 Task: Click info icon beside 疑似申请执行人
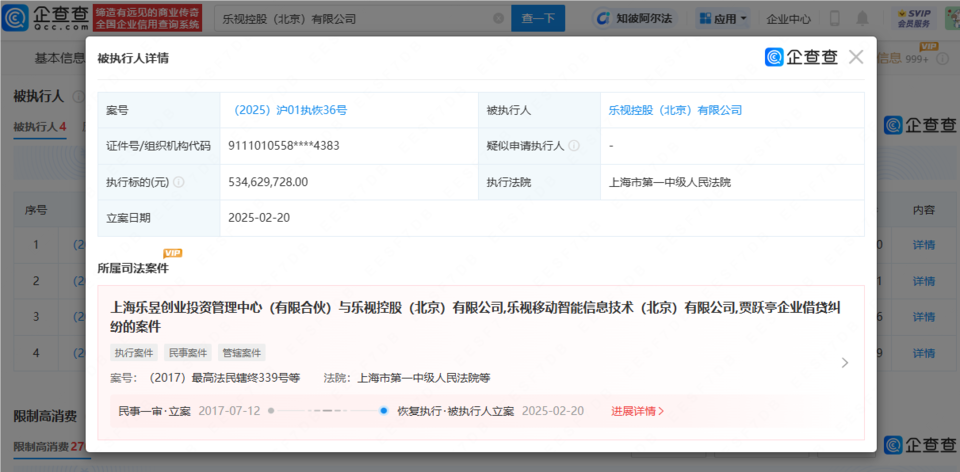click(574, 146)
